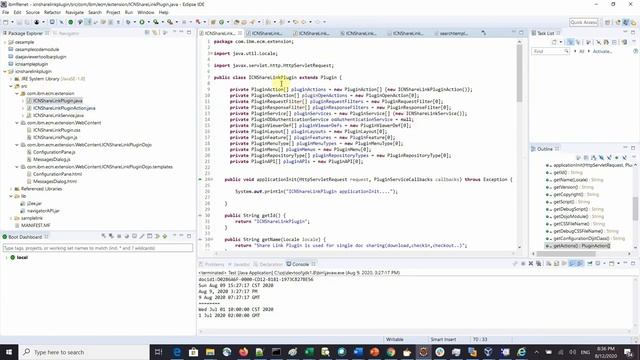Expand the local node in Boot Dashboard
Screen dimensions: 640x360
(6, 258)
